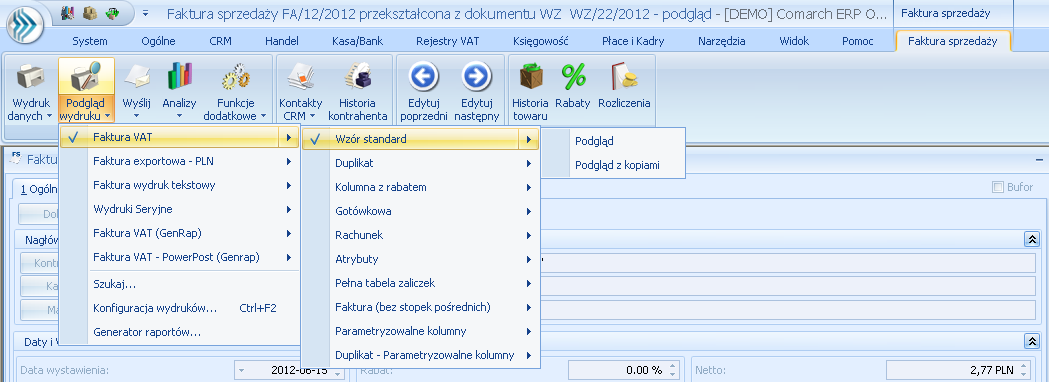Choose Podgląd in the submenu
This screenshot has width=1049, height=382.
613,141
